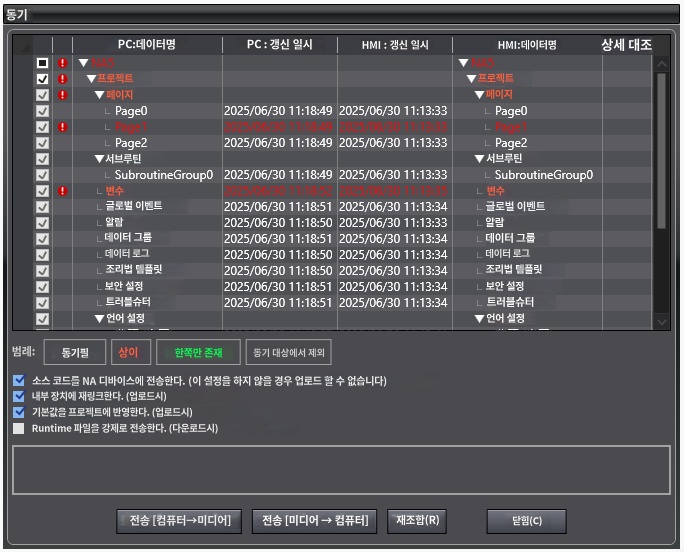Close the dialog with 닫힘(C) button

527,521
